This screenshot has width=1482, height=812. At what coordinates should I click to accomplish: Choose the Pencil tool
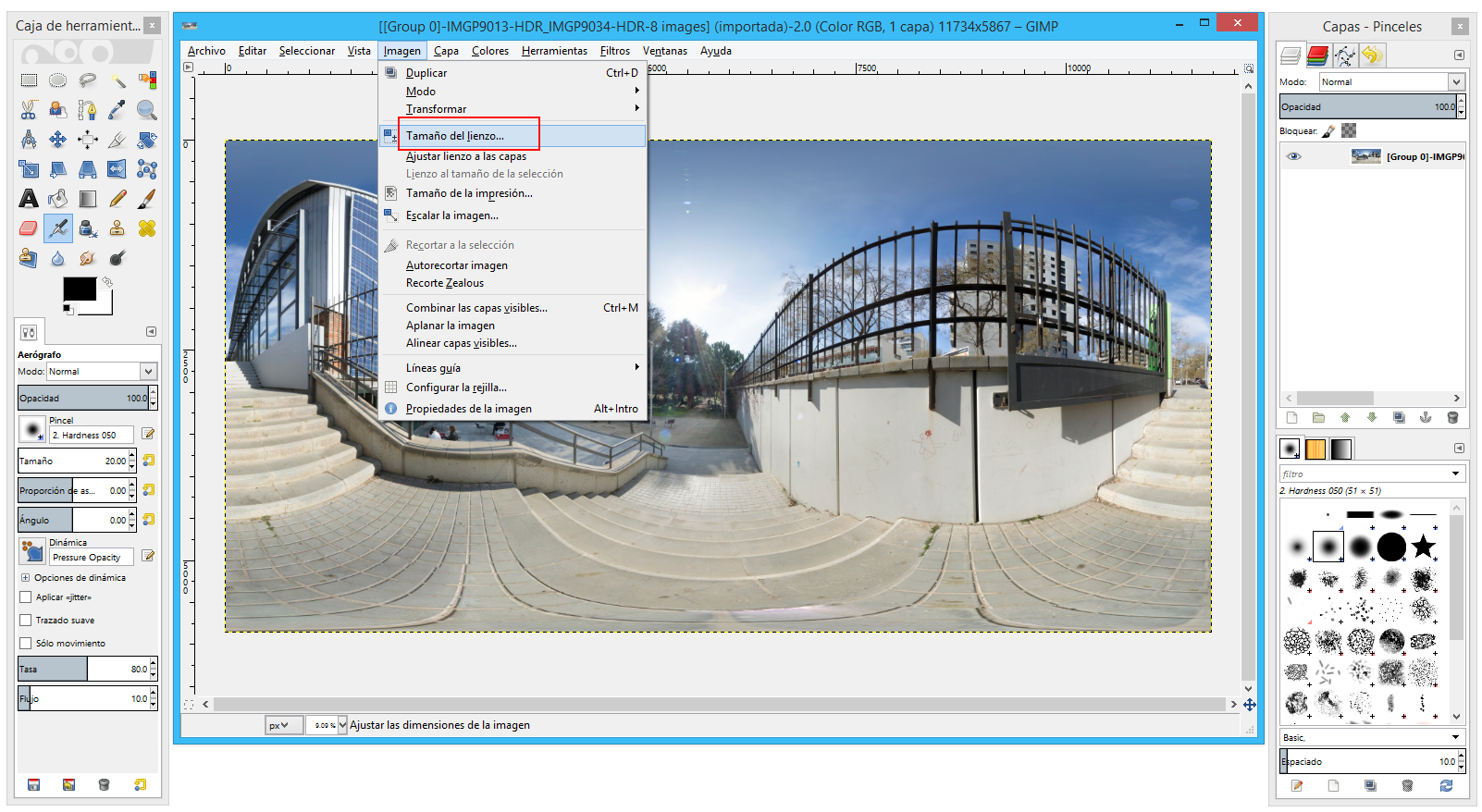click(x=117, y=199)
